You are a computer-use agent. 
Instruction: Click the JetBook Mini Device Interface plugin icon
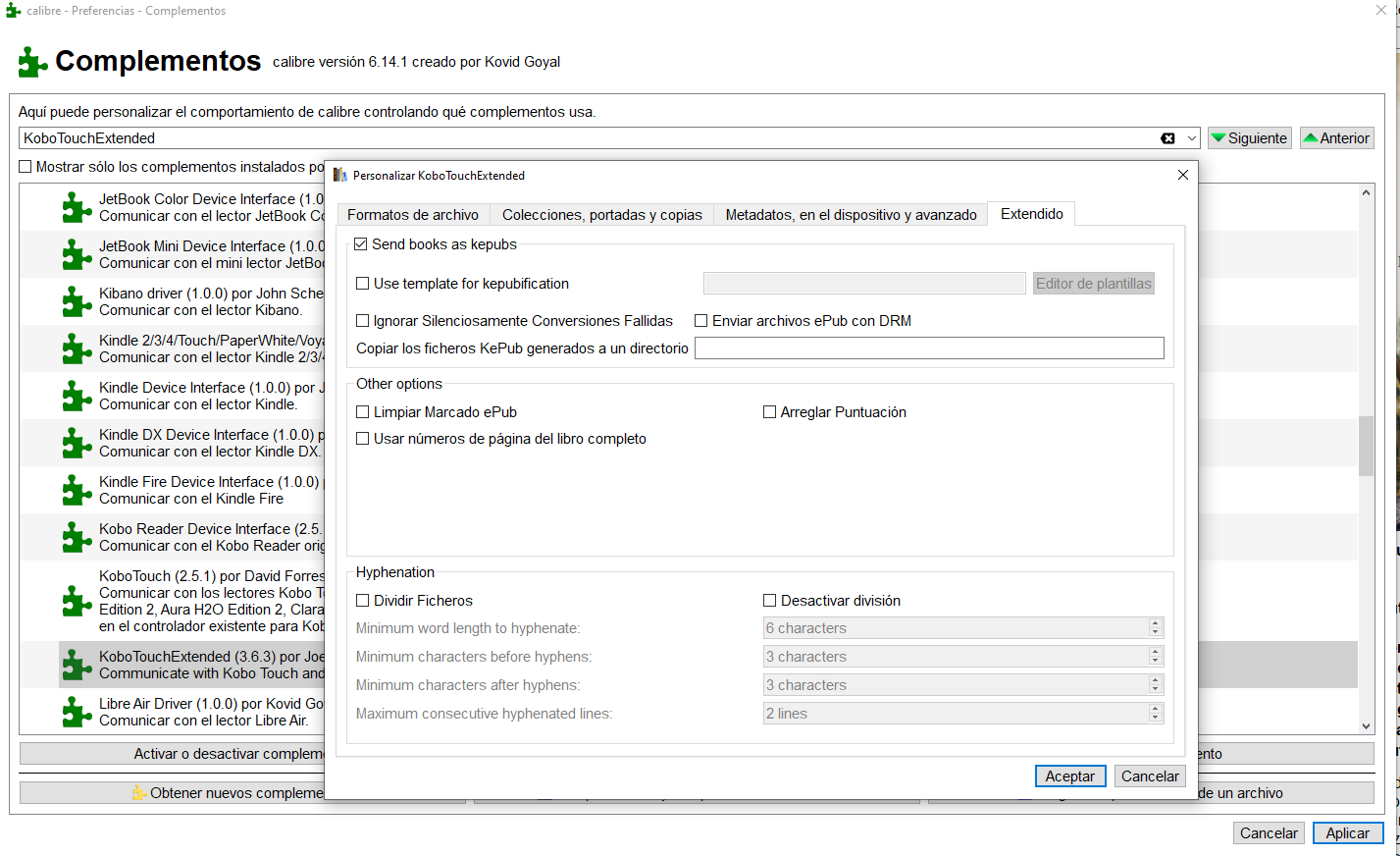point(77,254)
